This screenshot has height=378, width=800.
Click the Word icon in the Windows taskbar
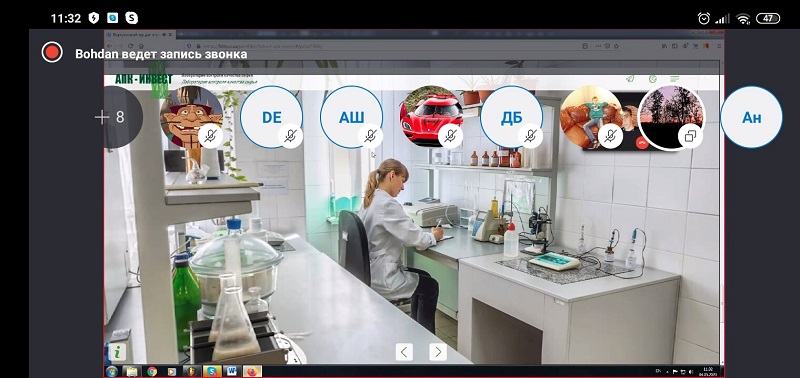[x=232, y=371]
